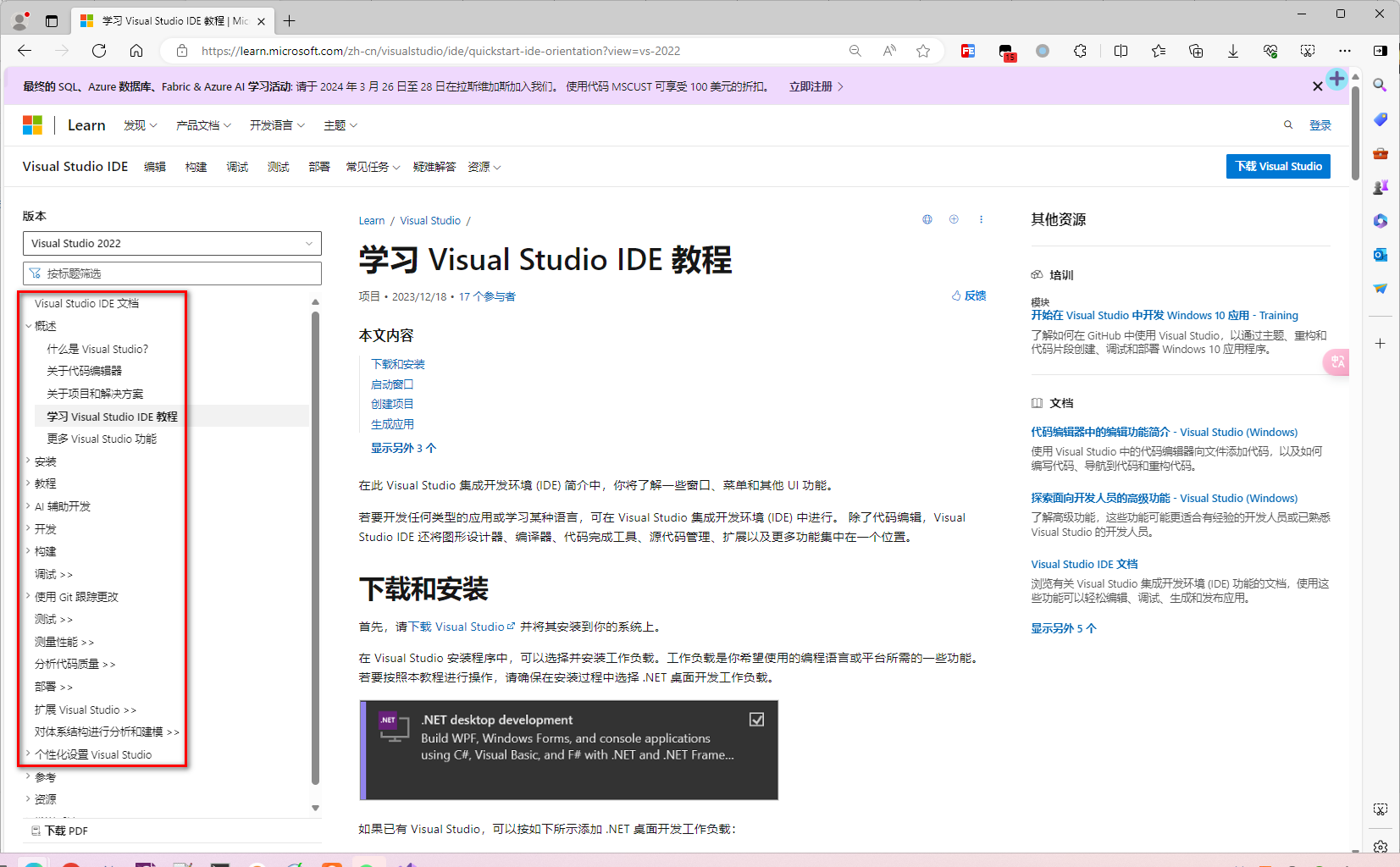The image size is (1400, 867).
Task: Click the 按标题筛选 filter input
Action: 173,273
